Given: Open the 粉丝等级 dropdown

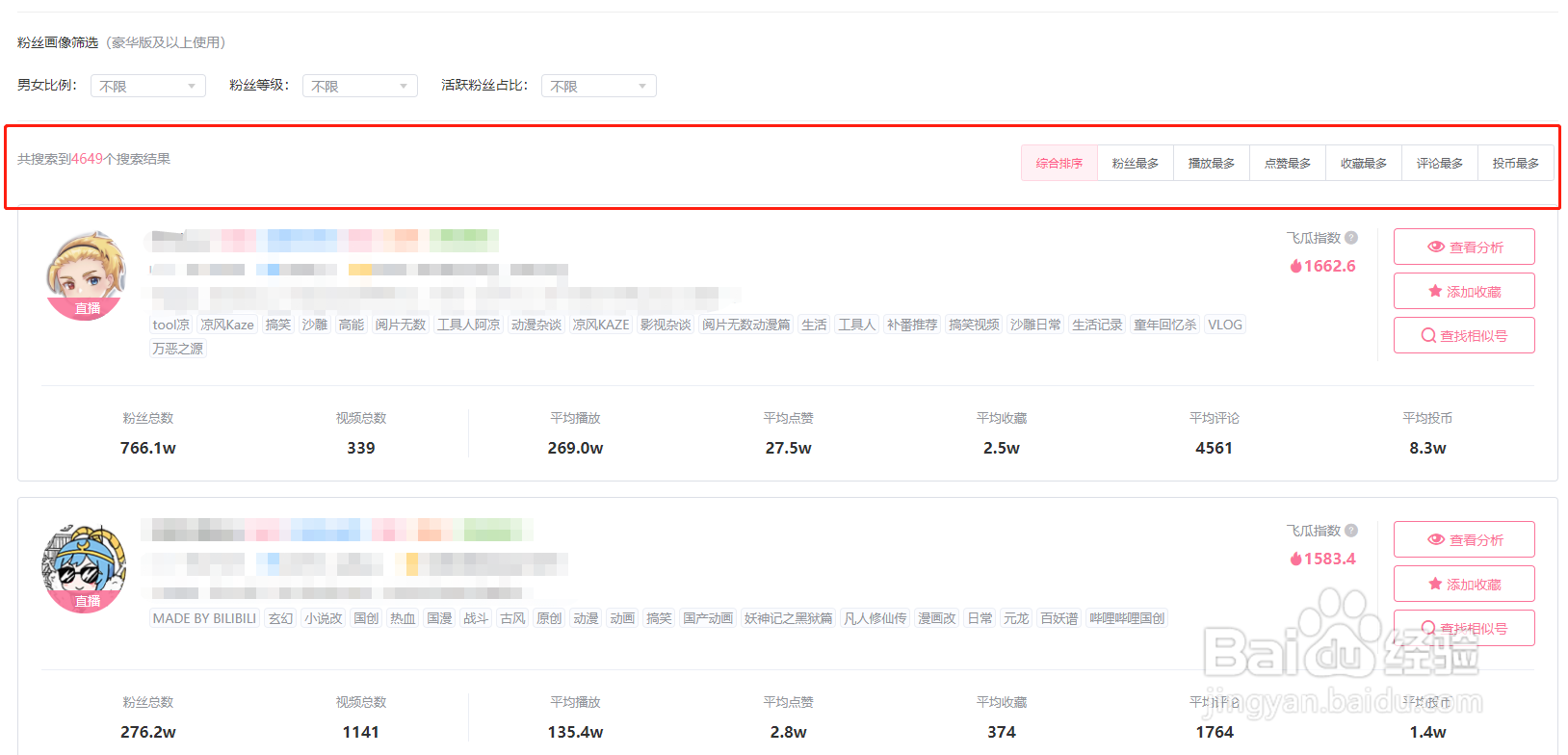Looking at the screenshot, I should coord(360,86).
